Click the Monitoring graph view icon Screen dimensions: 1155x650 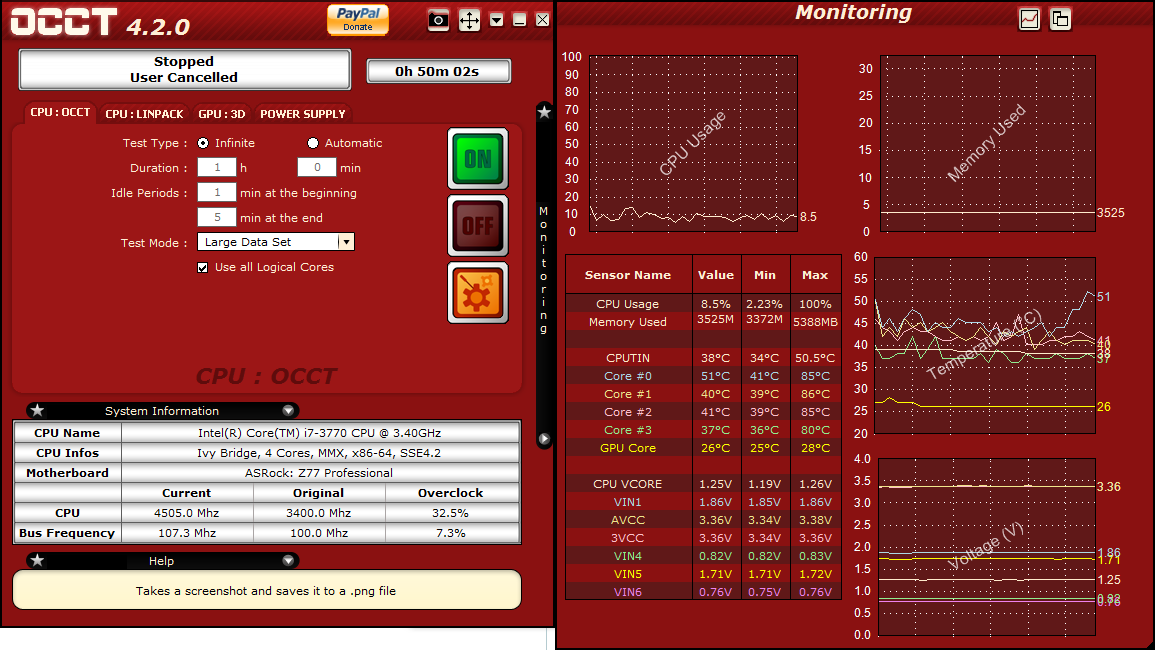click(x=1029, y=19)
